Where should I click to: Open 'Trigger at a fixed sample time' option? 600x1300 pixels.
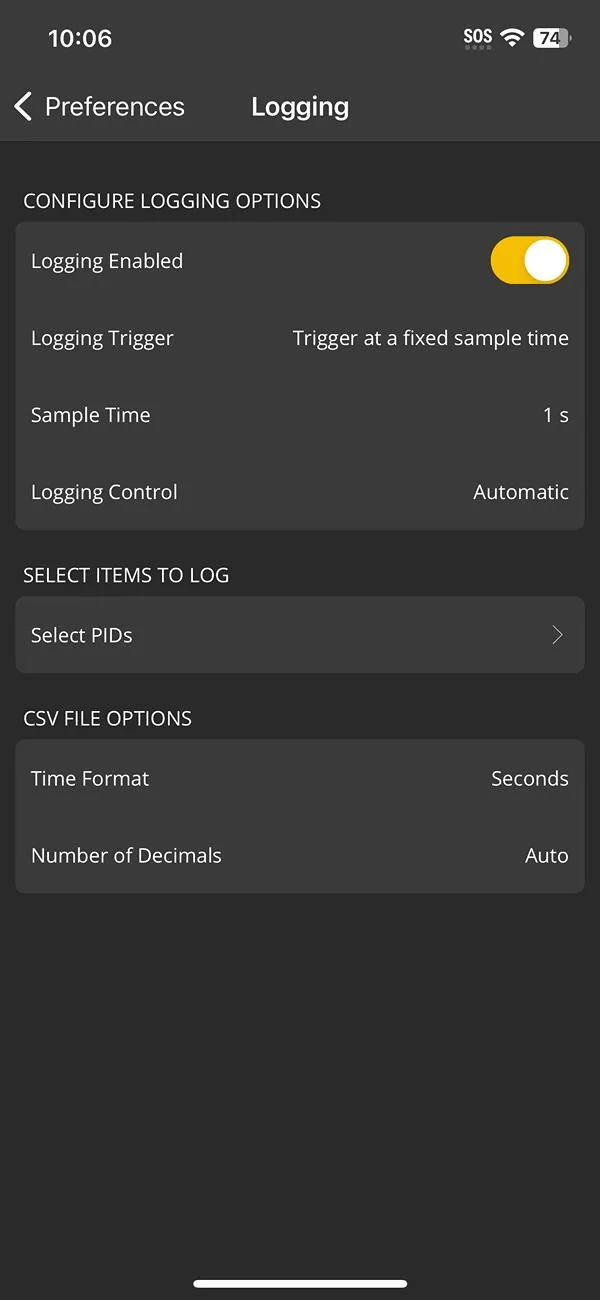pyautogui.click(x=430, y=338)
